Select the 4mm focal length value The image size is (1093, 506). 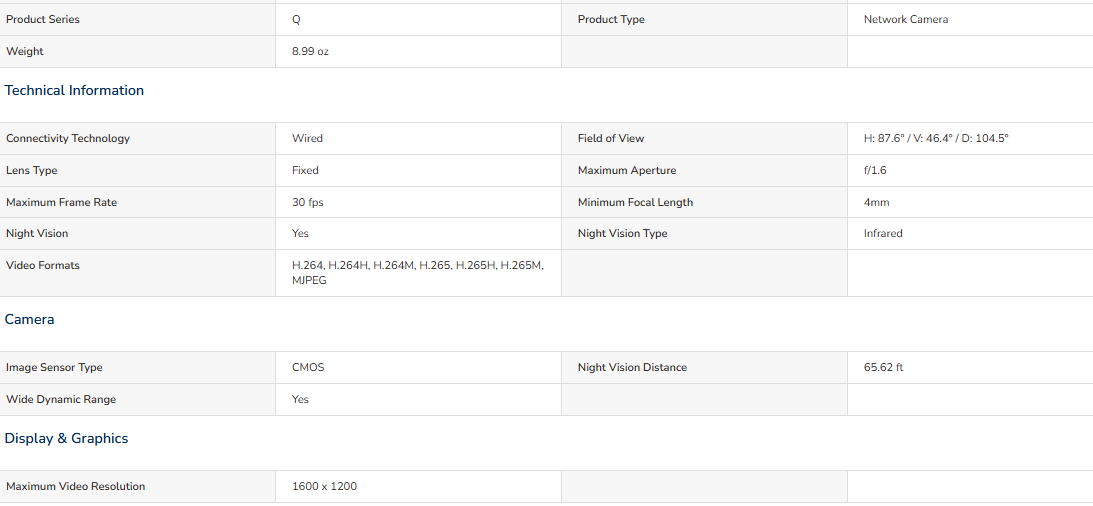pos(876,202)
